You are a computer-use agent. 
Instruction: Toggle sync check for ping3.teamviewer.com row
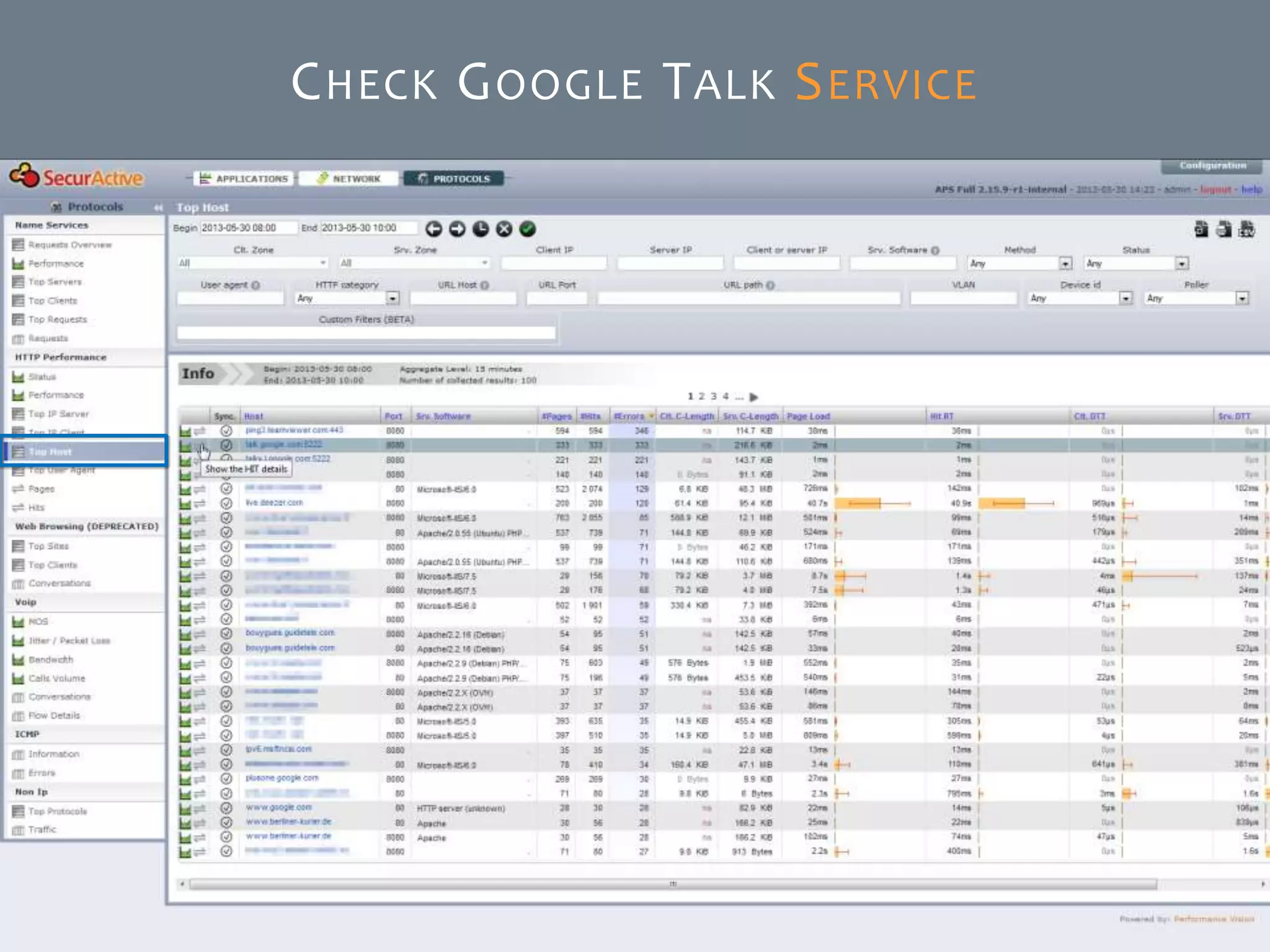[226, 431]
